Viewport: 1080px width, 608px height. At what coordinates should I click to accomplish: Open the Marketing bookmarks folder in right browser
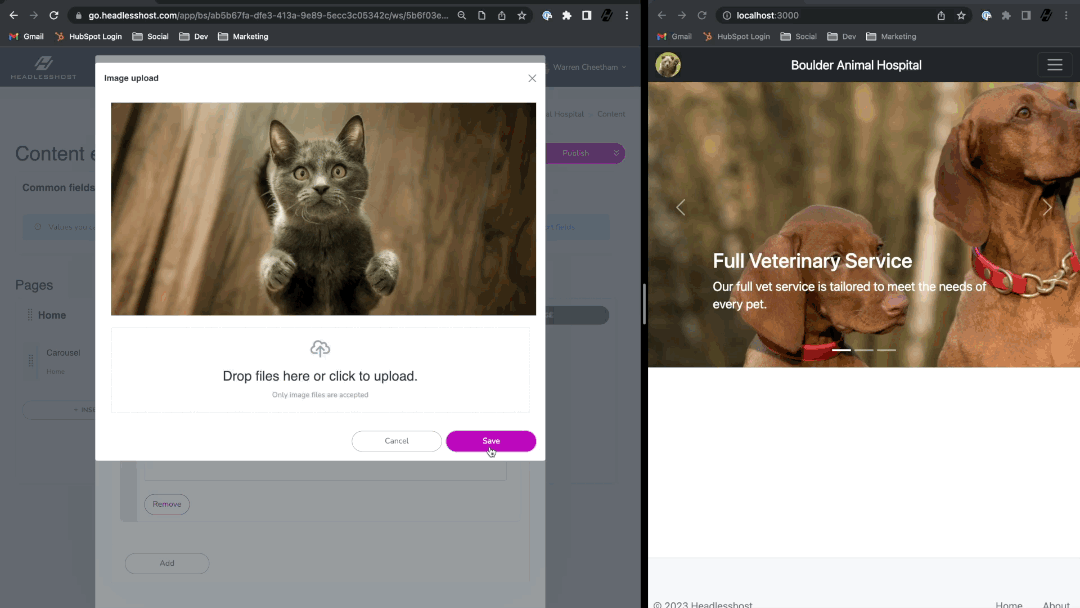(891, 36)
